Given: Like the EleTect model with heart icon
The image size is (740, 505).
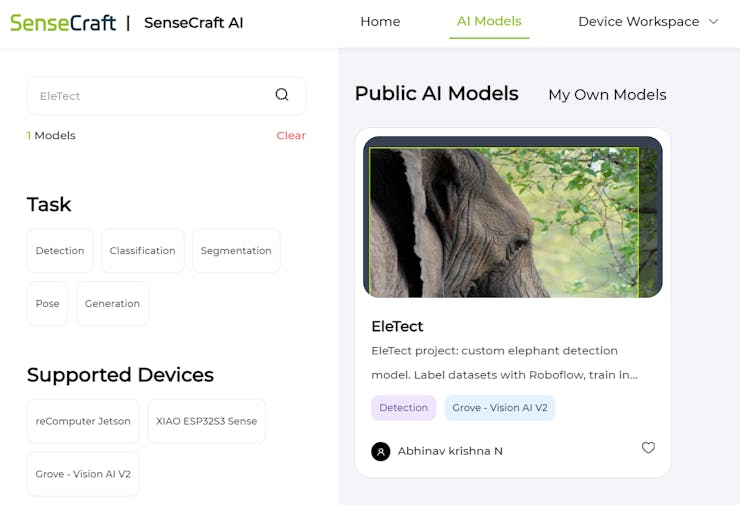Looking at the screenshot, I should point(648,448).
